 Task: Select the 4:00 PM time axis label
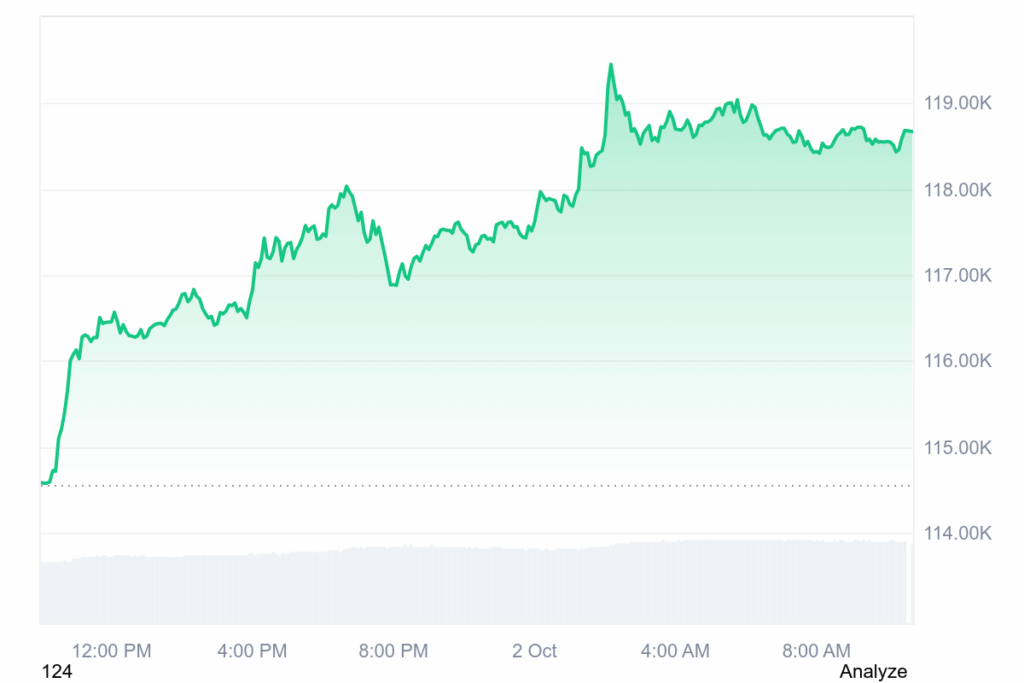point(252,651)
